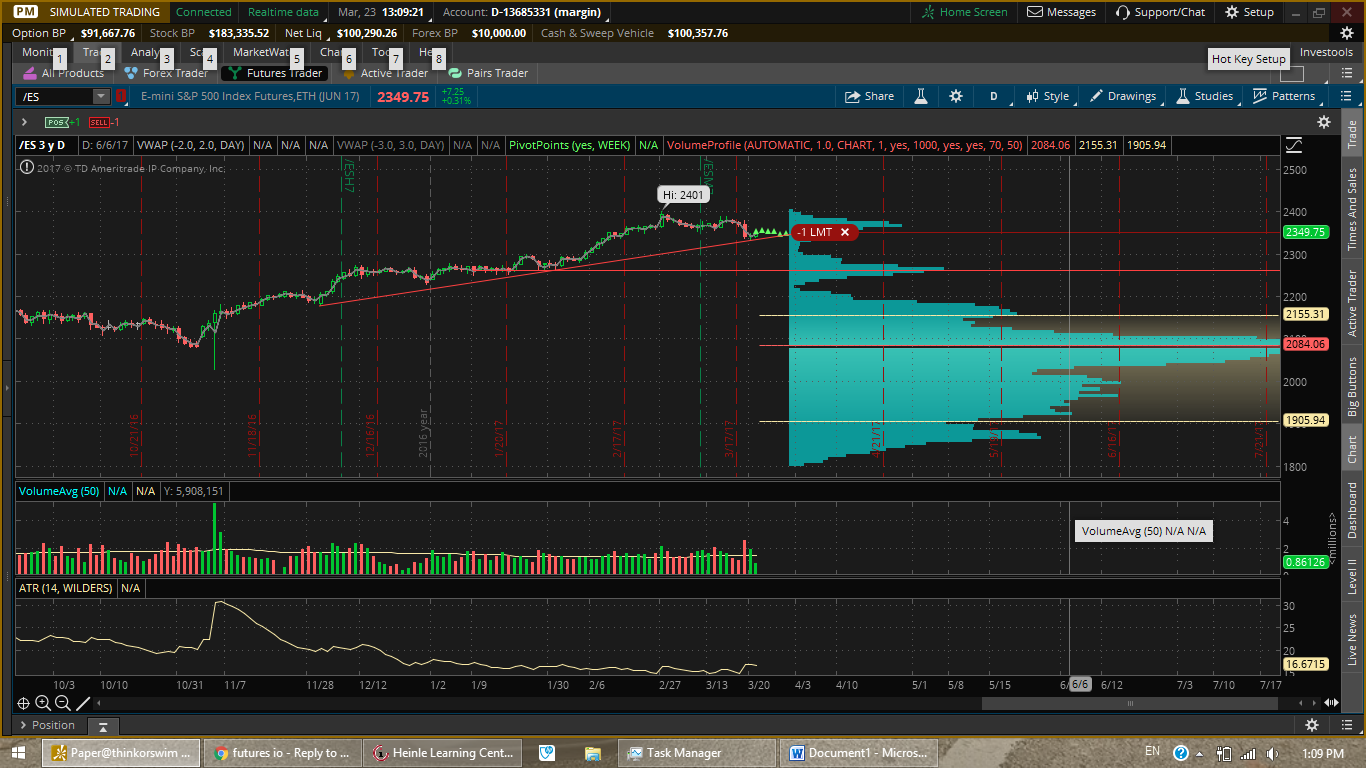Click the Position panel pin-up button
Image resolution: width=1366 pixels, height=768 pixels.
tap(102, 725)
